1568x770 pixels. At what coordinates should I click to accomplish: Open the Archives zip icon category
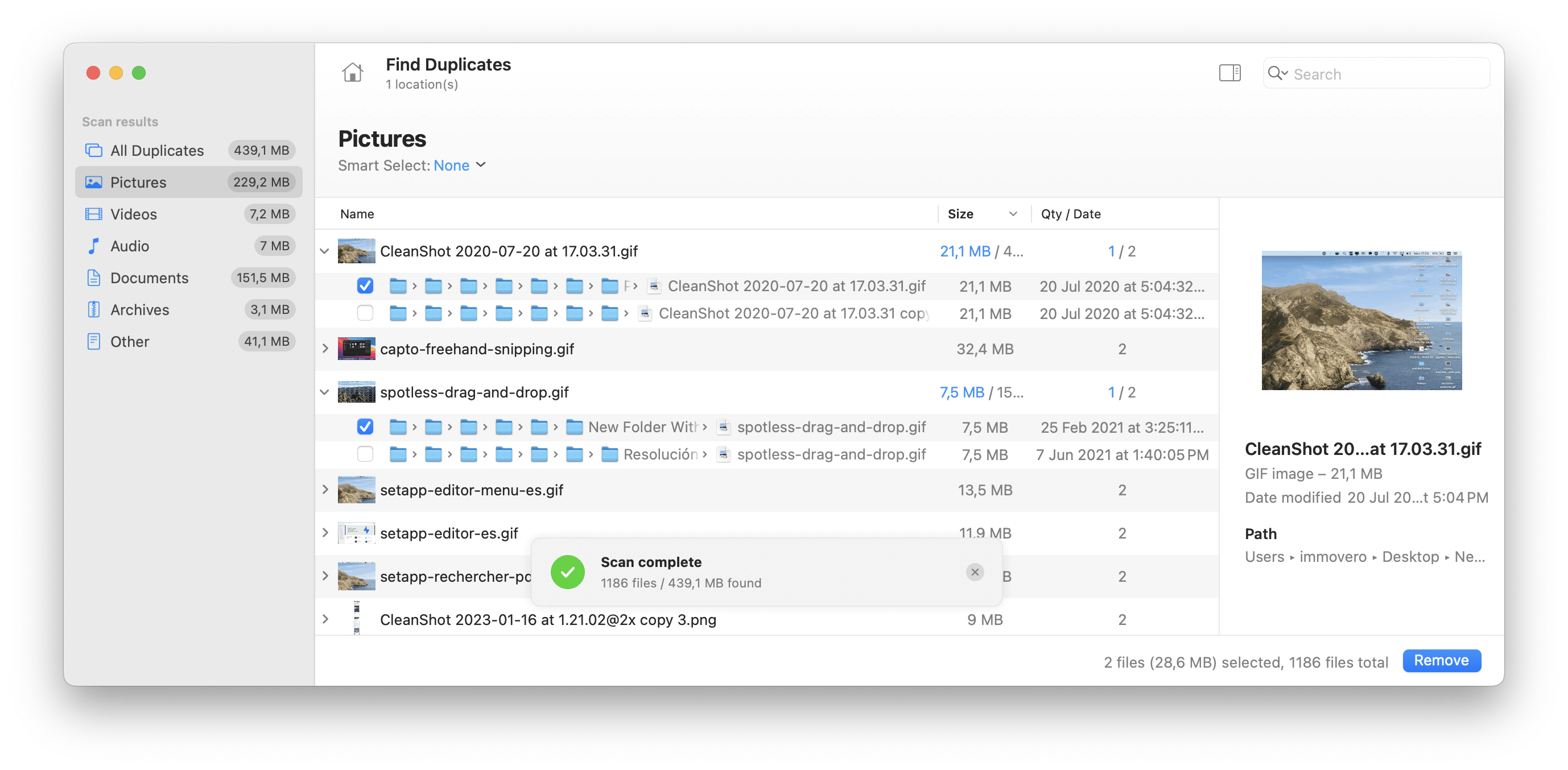pos(94,309)
